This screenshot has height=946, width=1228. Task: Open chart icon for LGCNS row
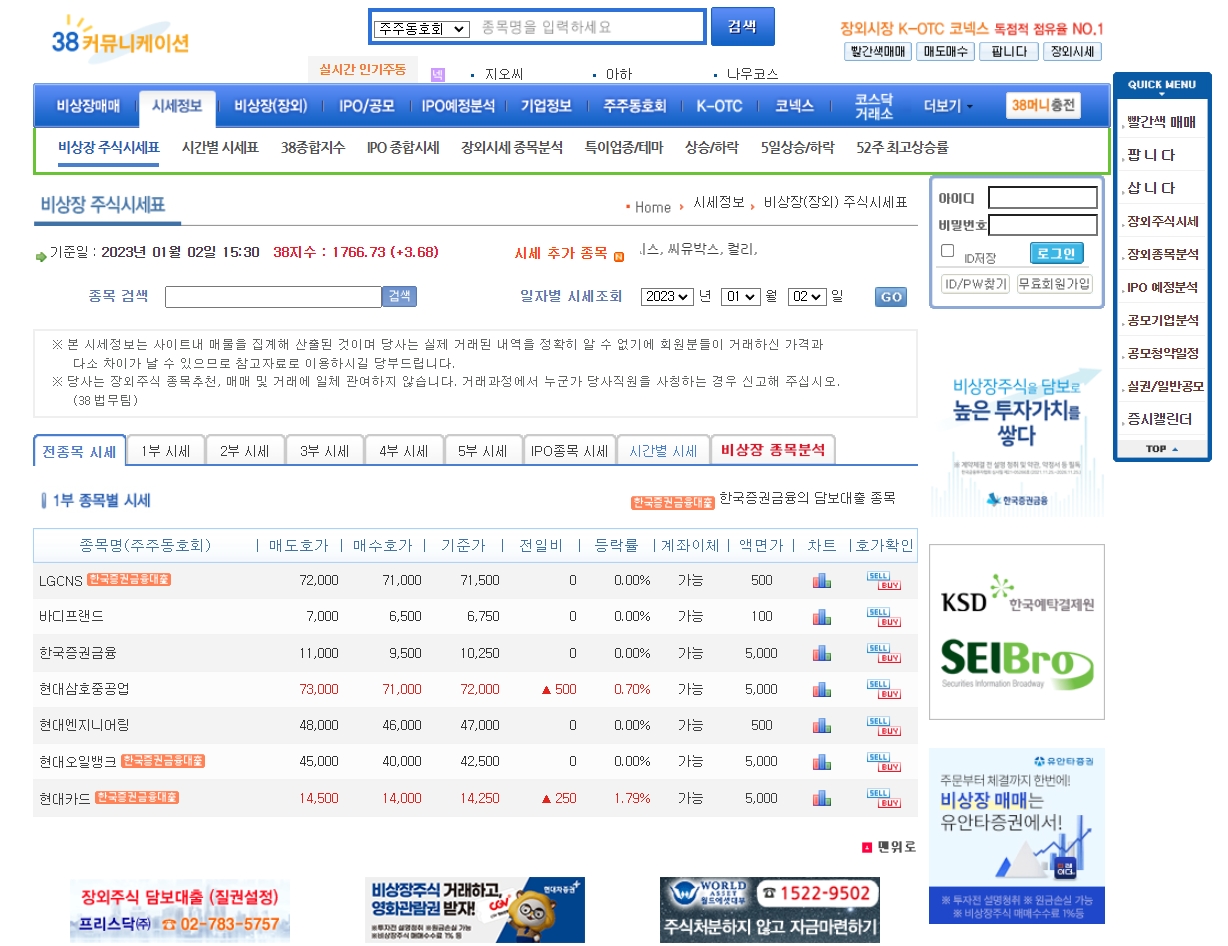821,581
